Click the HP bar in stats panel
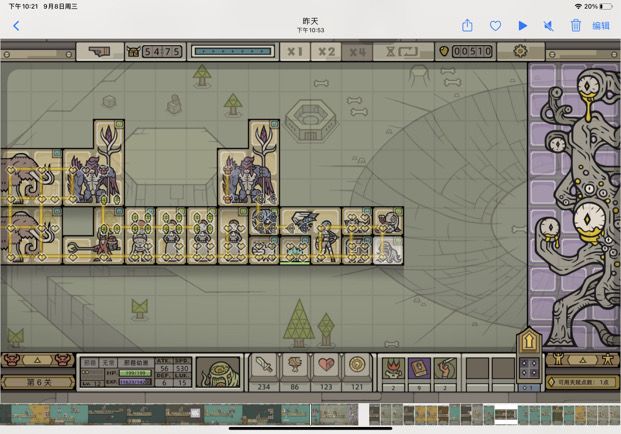The image size is (621, 434). point(135,373)
